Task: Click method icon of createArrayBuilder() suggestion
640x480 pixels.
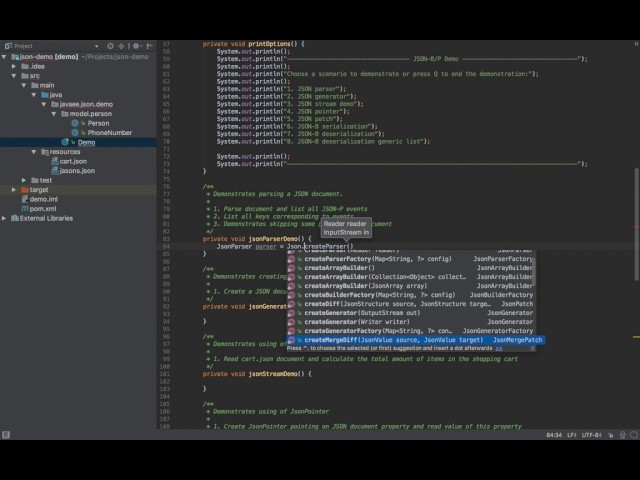Action: tap(291, 268)
